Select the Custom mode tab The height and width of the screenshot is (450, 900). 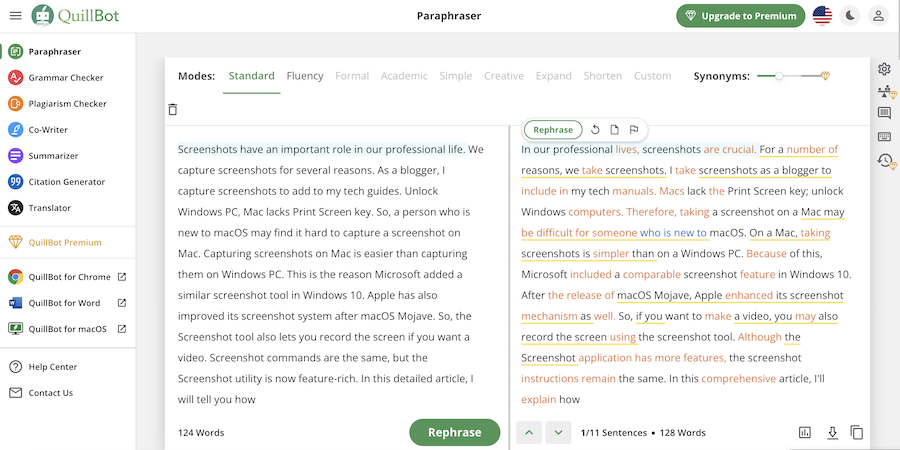point(653,76)
